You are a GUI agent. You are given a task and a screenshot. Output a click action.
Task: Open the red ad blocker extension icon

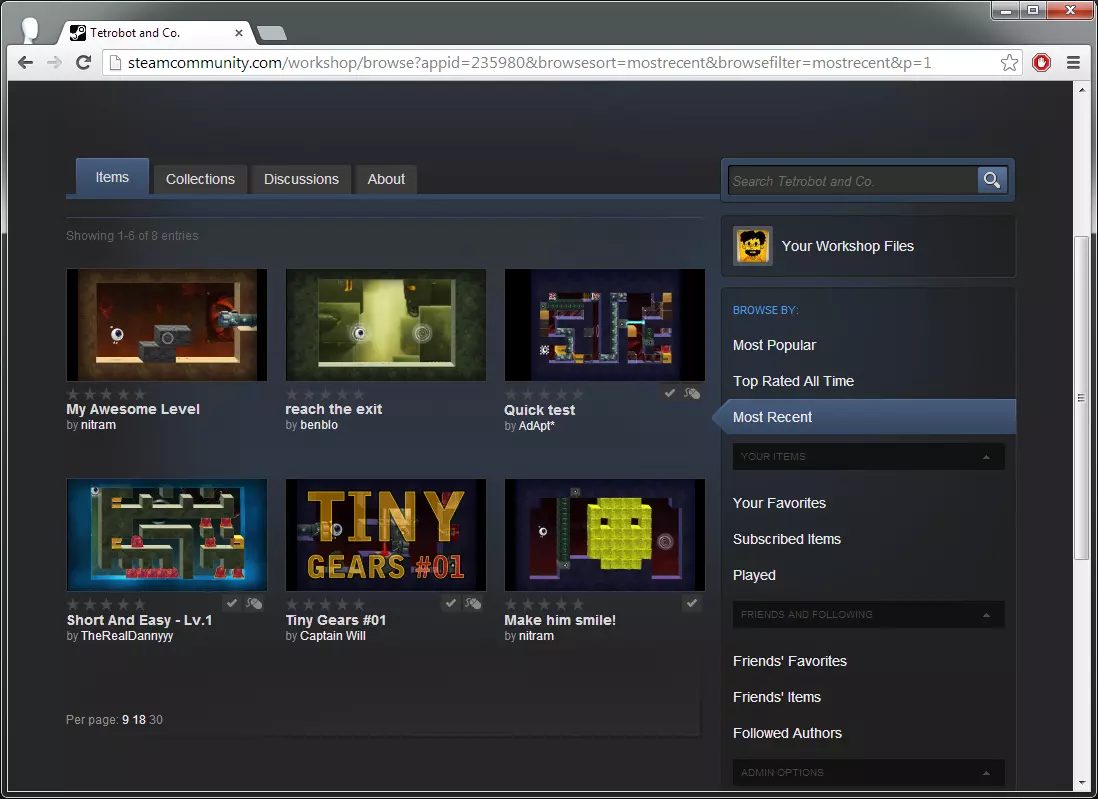tap(1041, 63)
